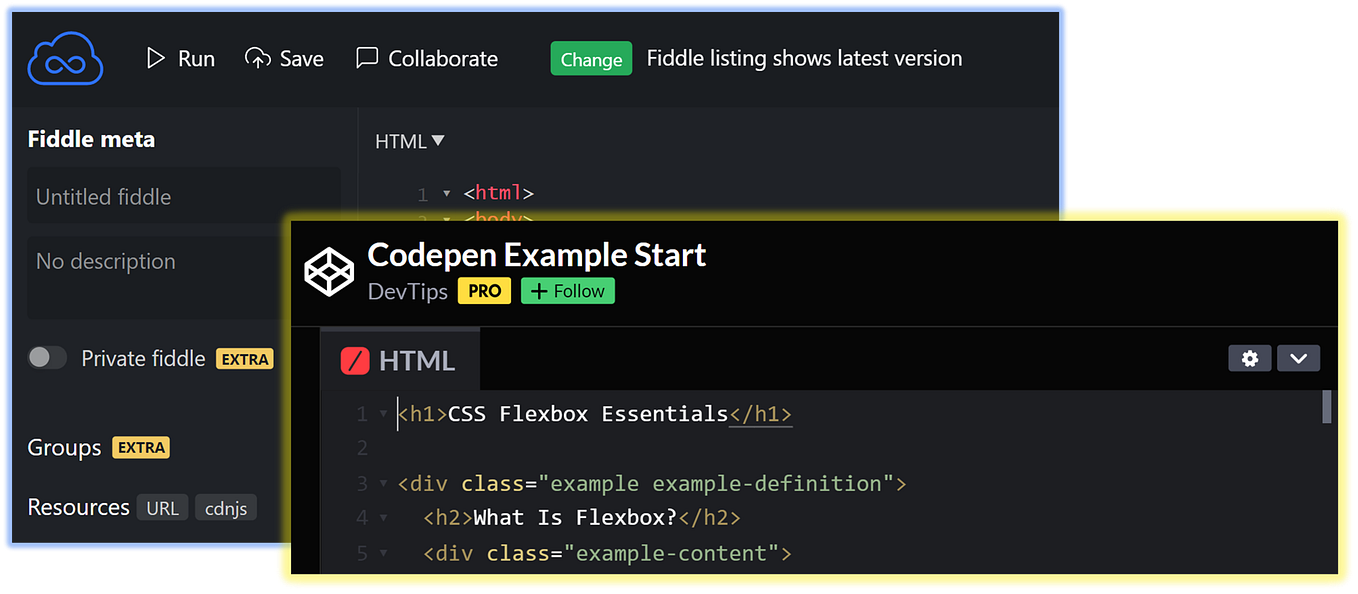Open Collaborate via the speech bubble icon
The image size is (1358, 594).
[x=366, y=58]
